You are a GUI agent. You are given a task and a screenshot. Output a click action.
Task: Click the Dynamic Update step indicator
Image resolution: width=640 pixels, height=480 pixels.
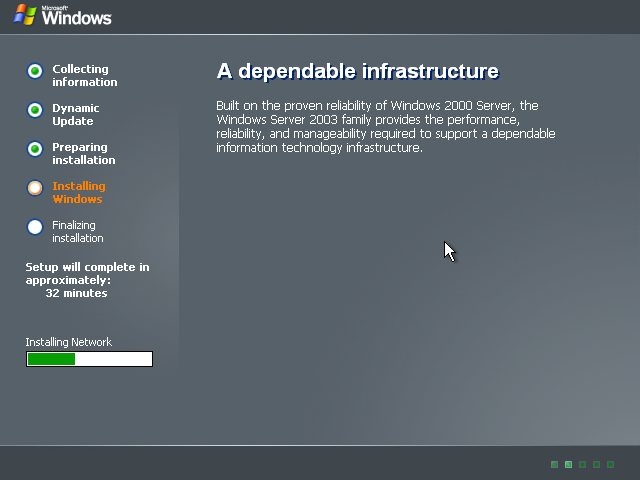point(35,110)
